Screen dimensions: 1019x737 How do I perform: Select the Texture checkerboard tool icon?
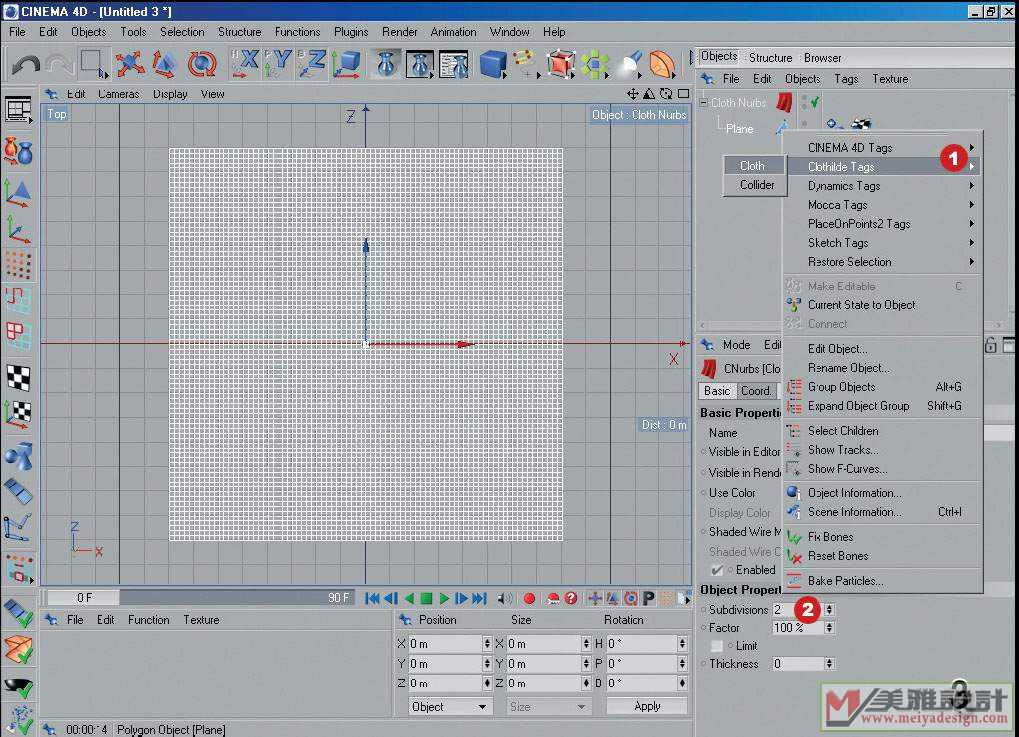coord(18,378)
